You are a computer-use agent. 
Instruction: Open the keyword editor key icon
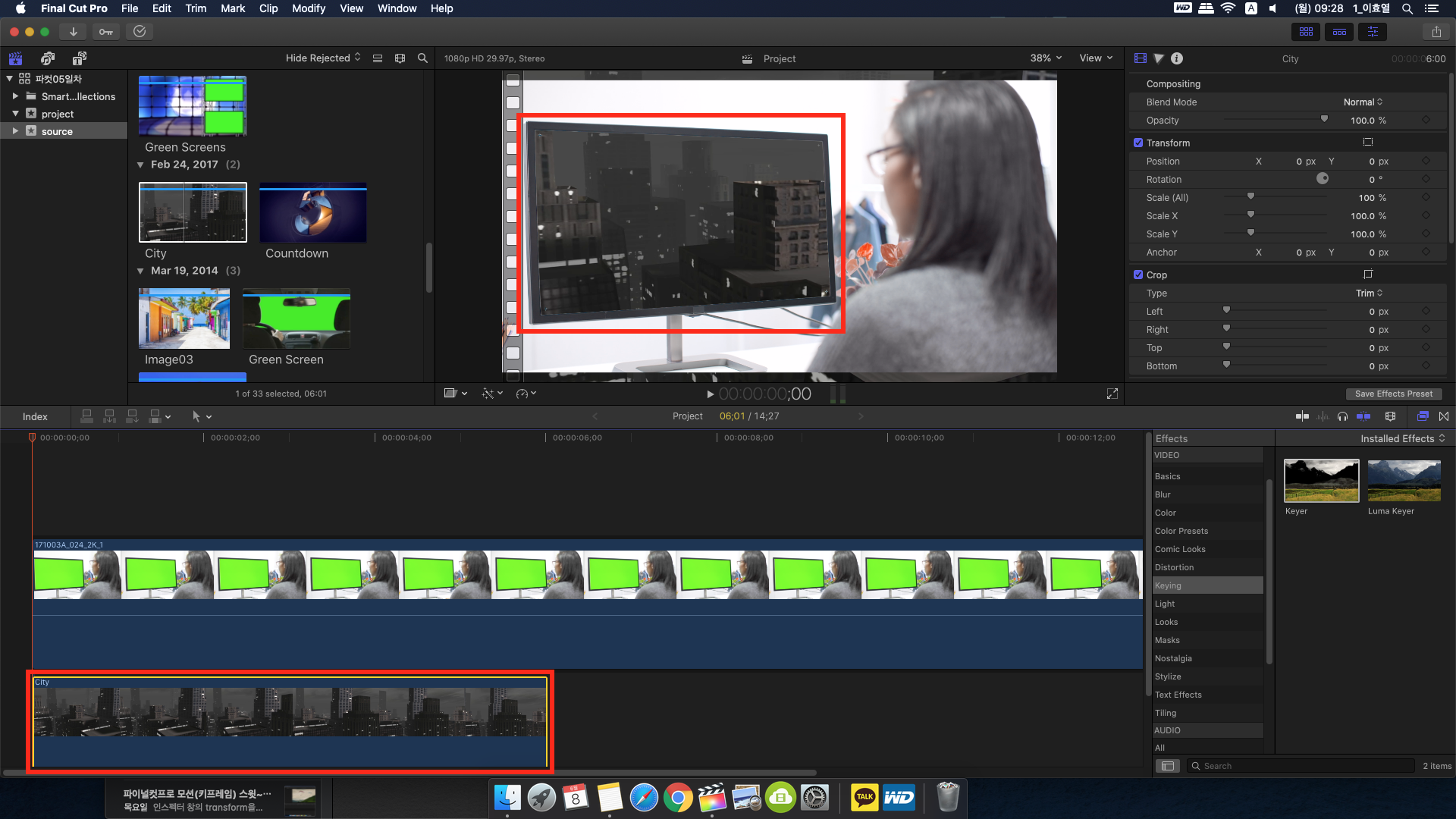pyautogui.click(x=106, y=32)
